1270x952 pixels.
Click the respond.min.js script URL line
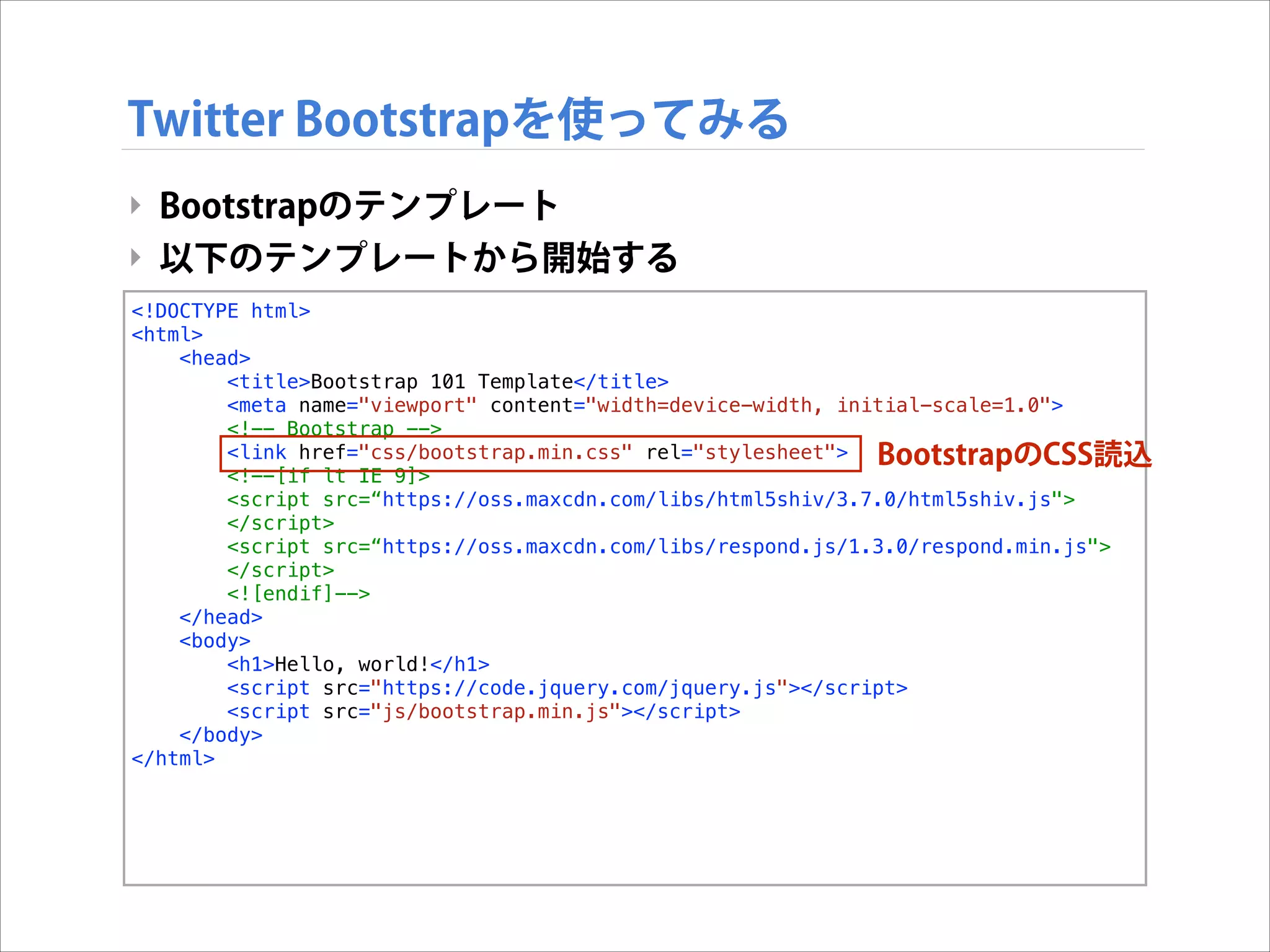[x=668, y=547]
